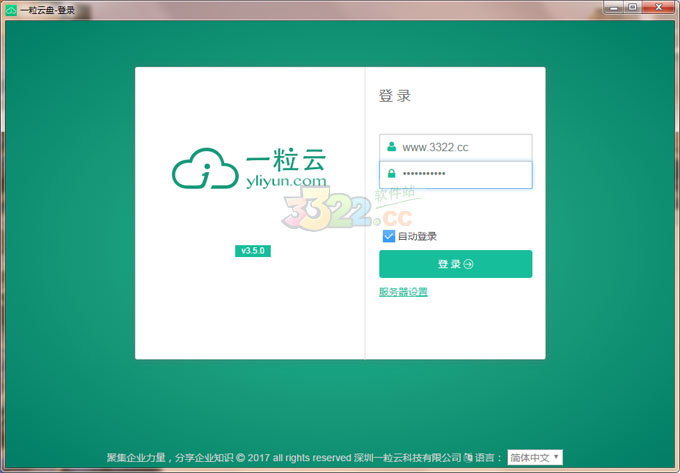
Task: Click the user icon in the username field
Action: [x=392, y=147]
